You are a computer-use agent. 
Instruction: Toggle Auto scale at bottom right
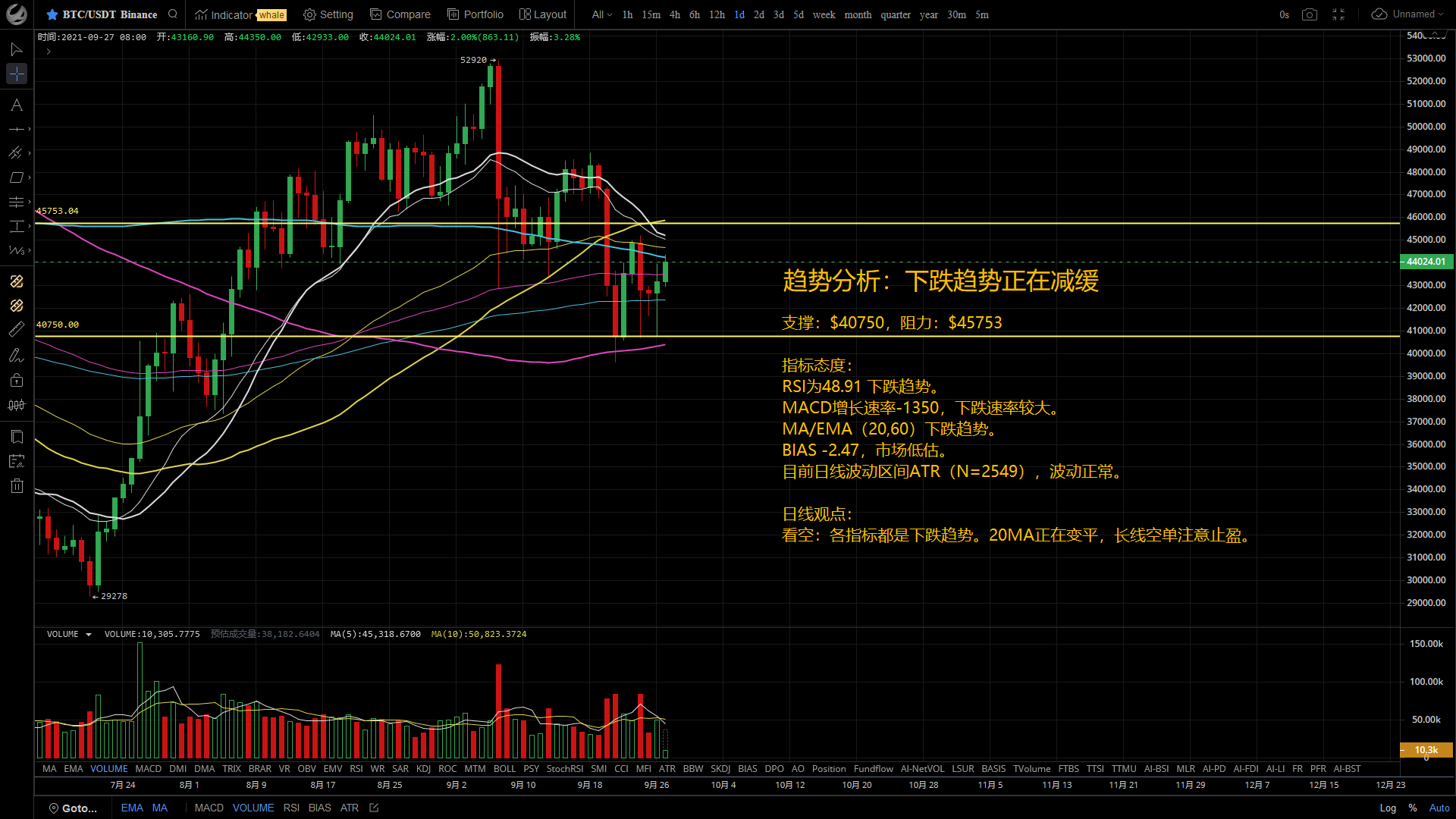click(x=1439, y=808)
